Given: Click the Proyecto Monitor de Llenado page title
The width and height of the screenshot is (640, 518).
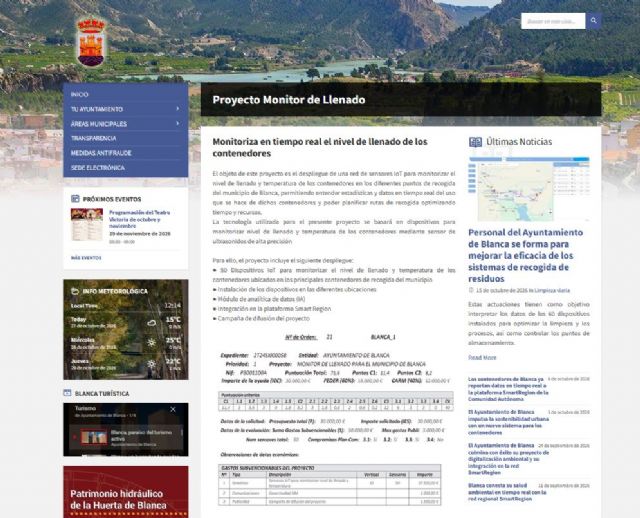Looking at the screenshot, I should [289, 100].
